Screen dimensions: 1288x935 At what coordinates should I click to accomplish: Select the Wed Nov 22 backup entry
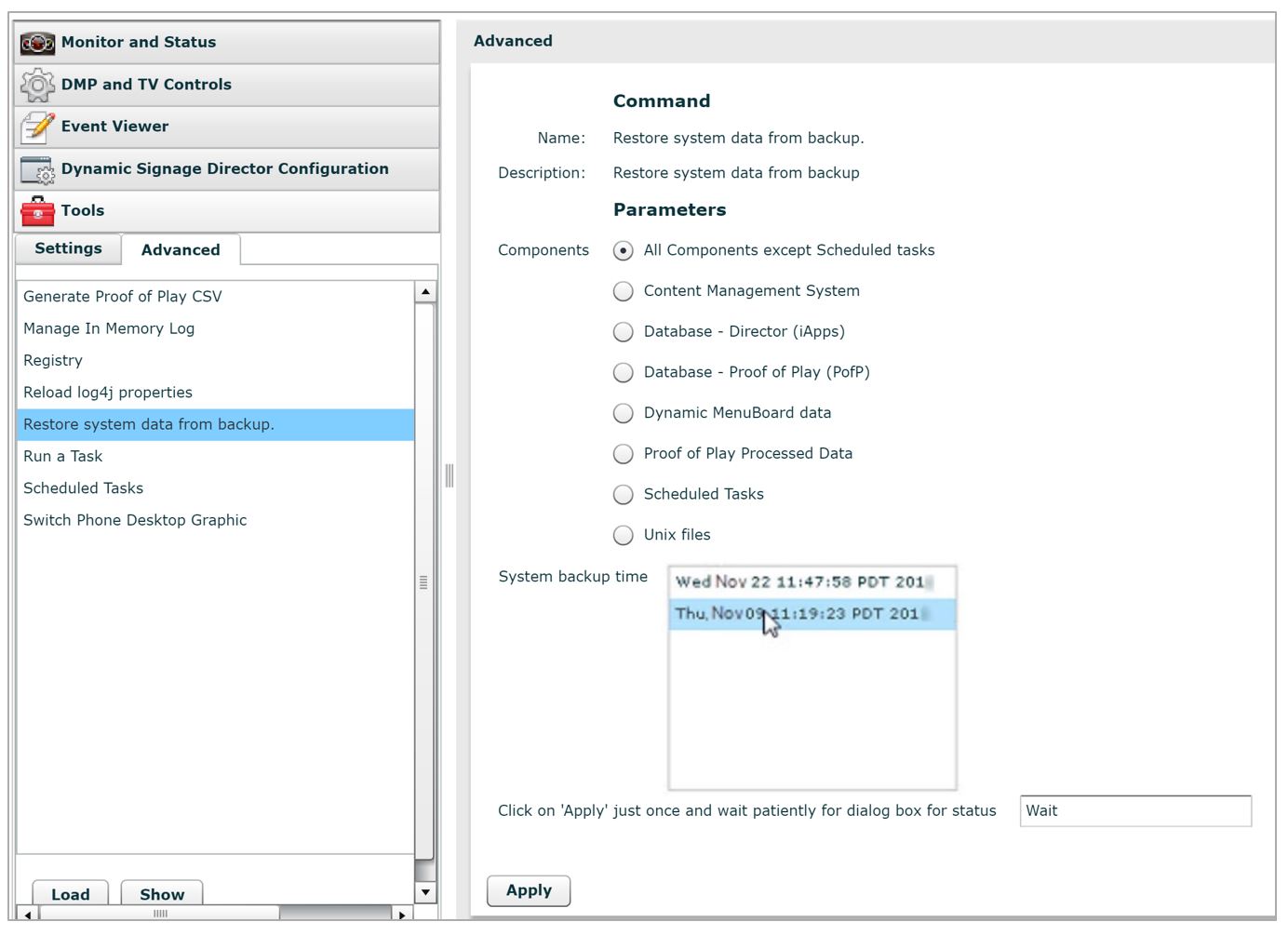point(800,581)
